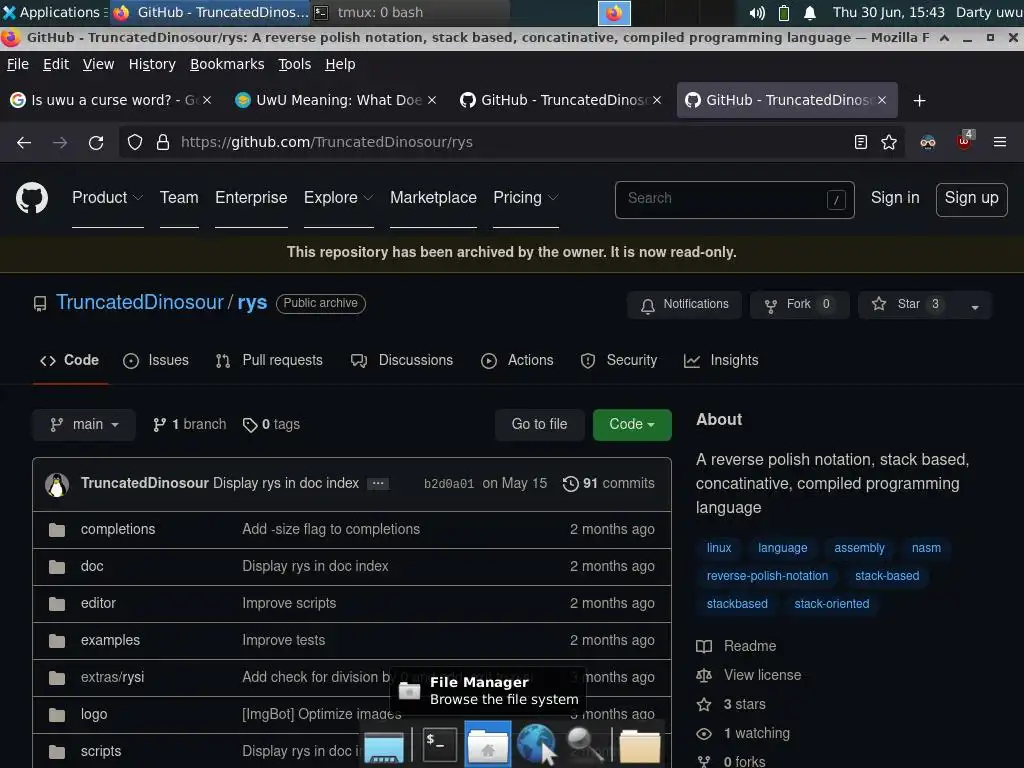The width and height of the screenshot is (1024, 768).
Task: Open the Tools menu
Action: coord(295,64)
